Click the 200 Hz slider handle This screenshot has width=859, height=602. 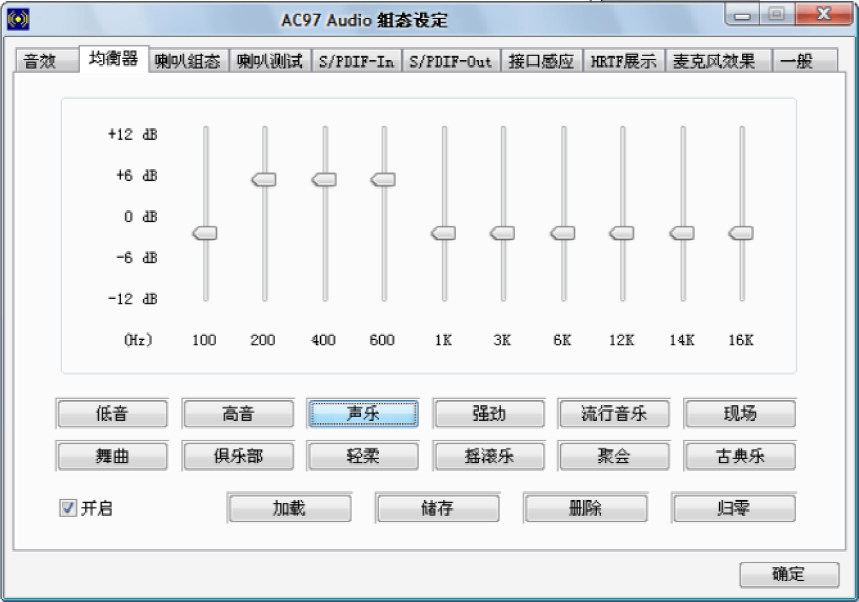(264, 180)
